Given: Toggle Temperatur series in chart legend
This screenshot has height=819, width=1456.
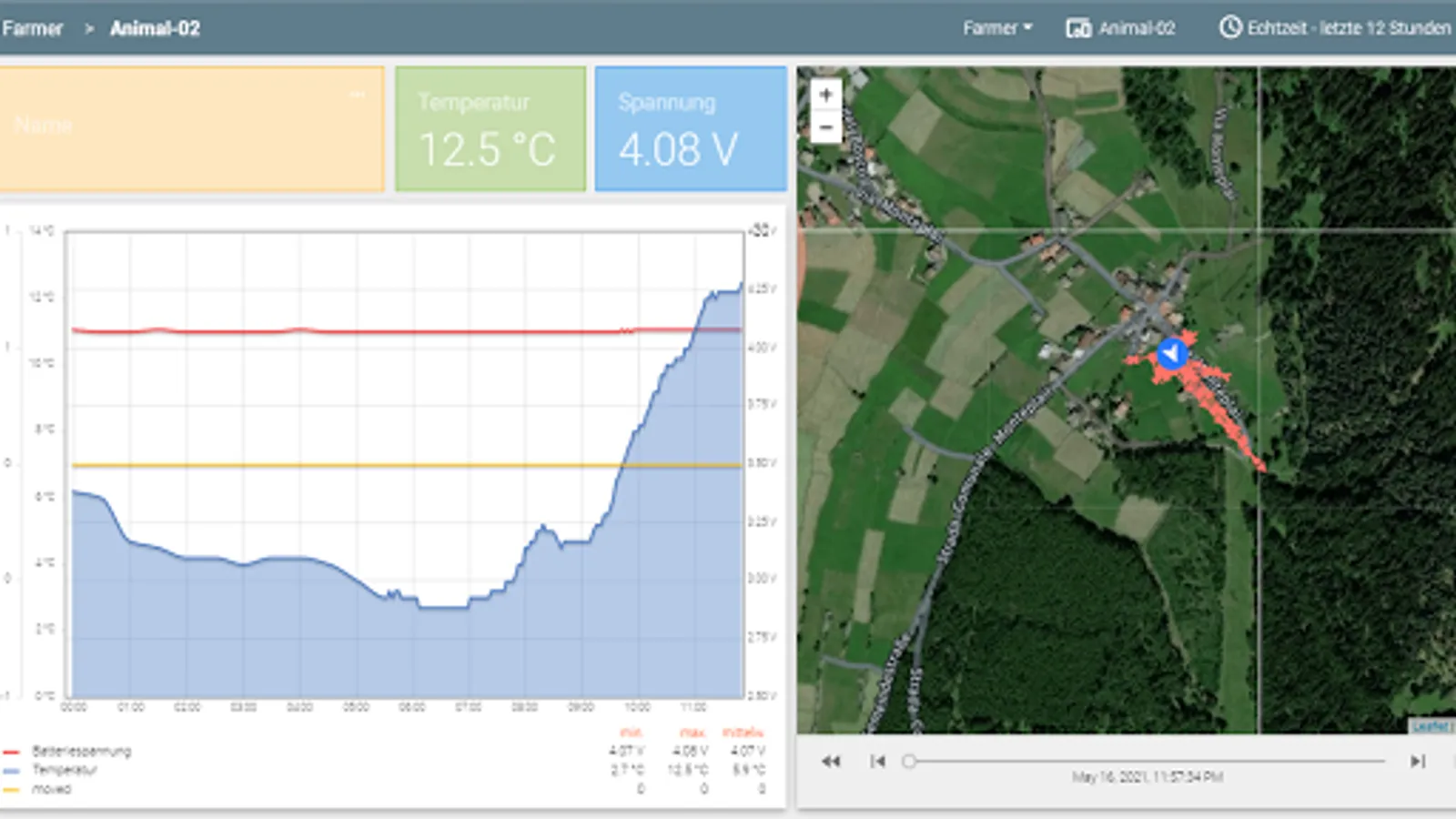Looking at the screenshot, I should 65,770.
